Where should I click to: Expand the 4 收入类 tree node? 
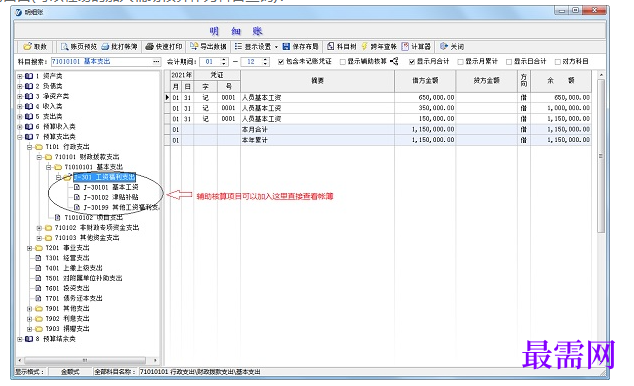pos(19,106)
